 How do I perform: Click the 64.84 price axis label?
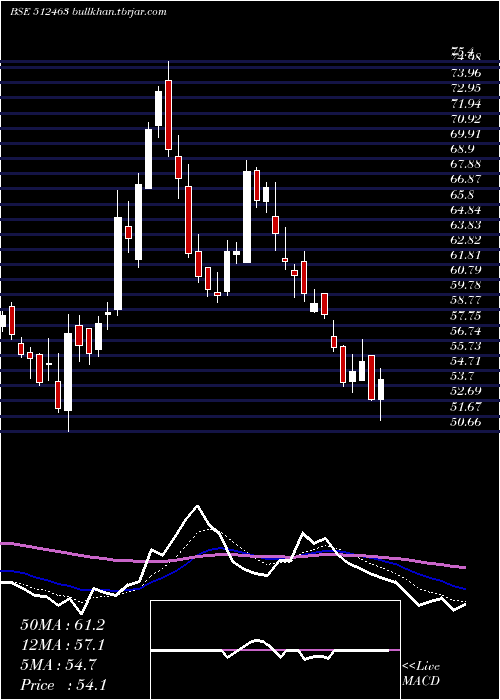pyautogui.click(x=466, y=210)
